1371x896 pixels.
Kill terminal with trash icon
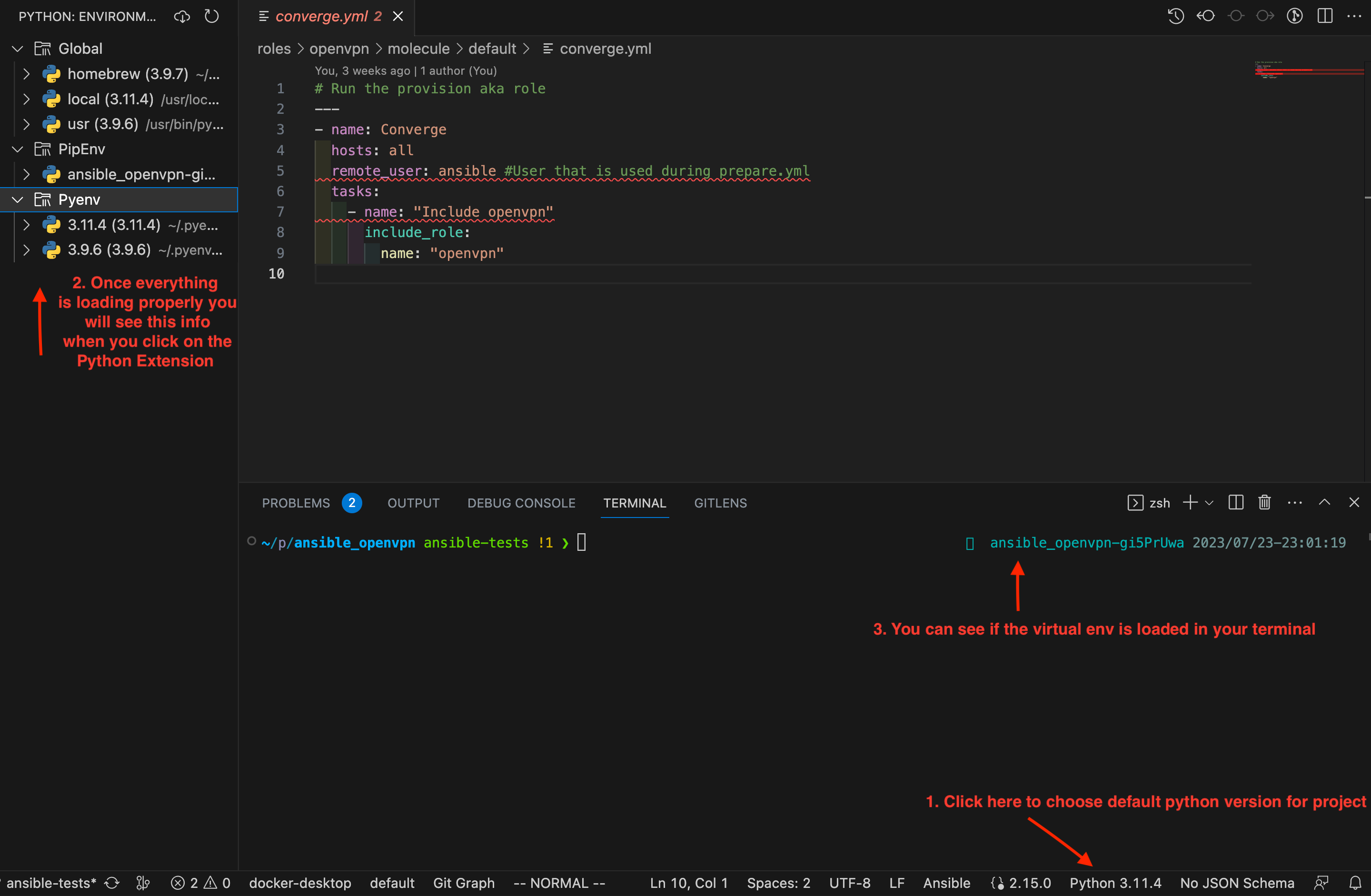[x=1264, y=502]
